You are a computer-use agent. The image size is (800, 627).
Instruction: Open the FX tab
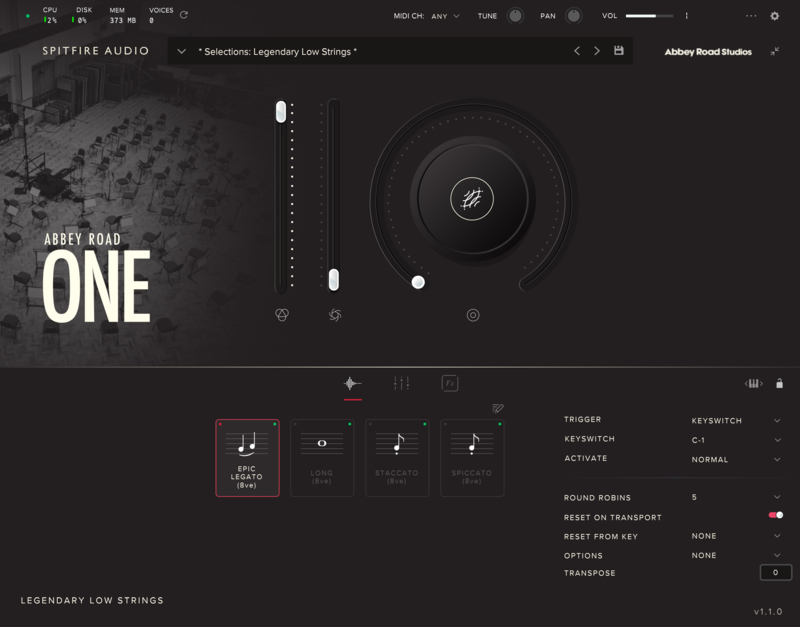[449, 383]
